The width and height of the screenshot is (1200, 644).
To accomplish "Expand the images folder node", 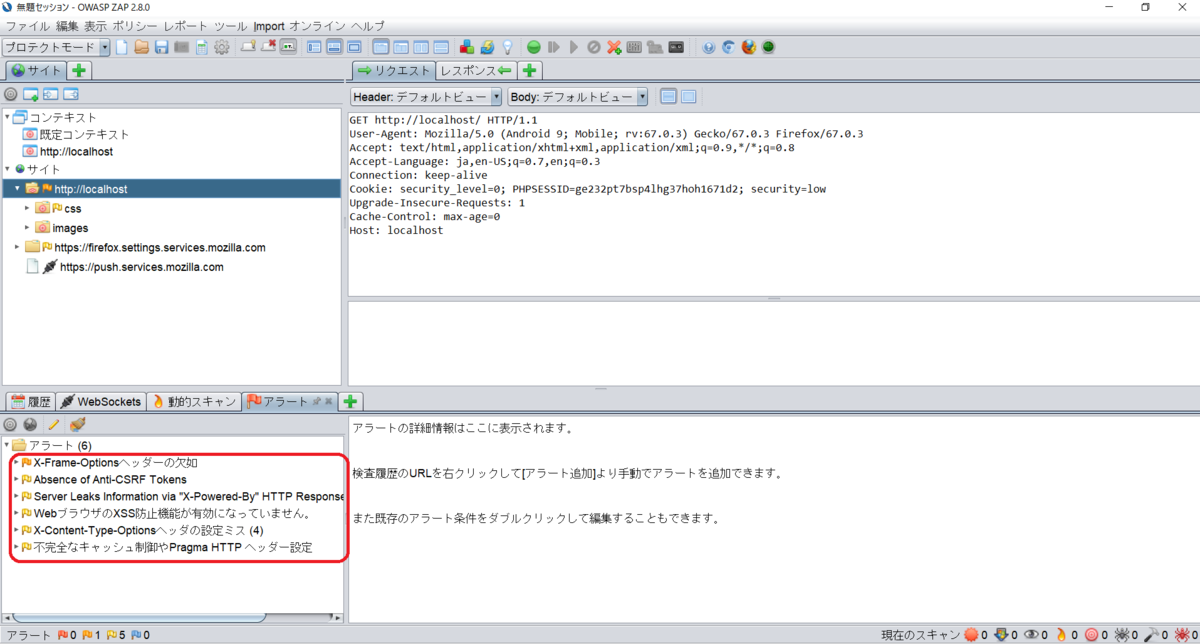I will 28,228.
